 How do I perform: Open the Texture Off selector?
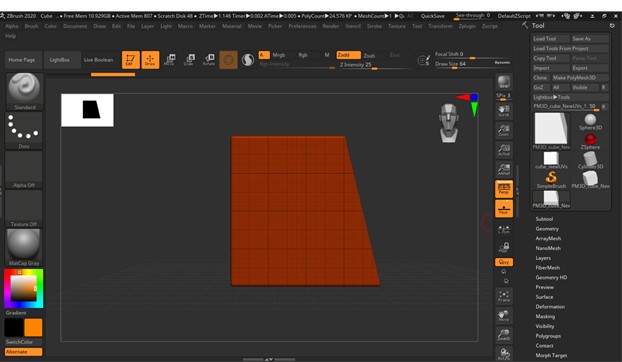[24, 208]
